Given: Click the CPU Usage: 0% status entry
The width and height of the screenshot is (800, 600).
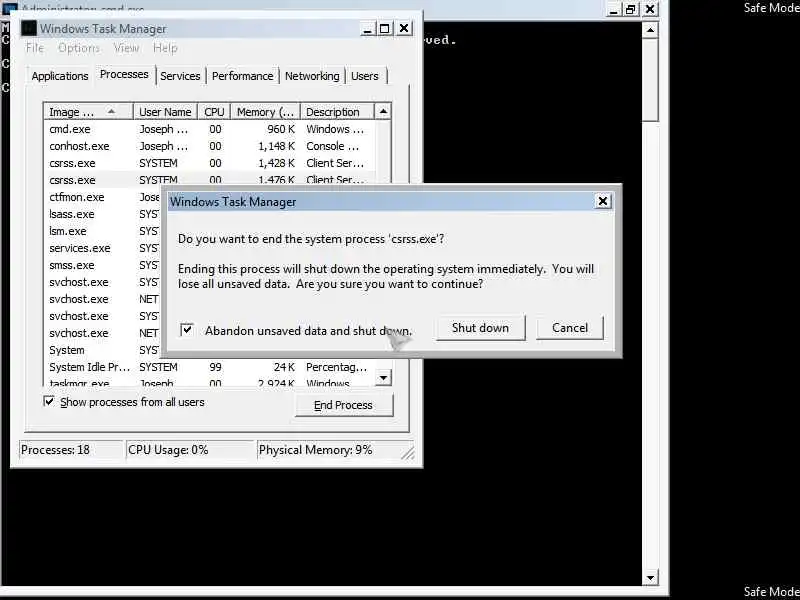Looking at the screenshot, I should click(190, 450).
